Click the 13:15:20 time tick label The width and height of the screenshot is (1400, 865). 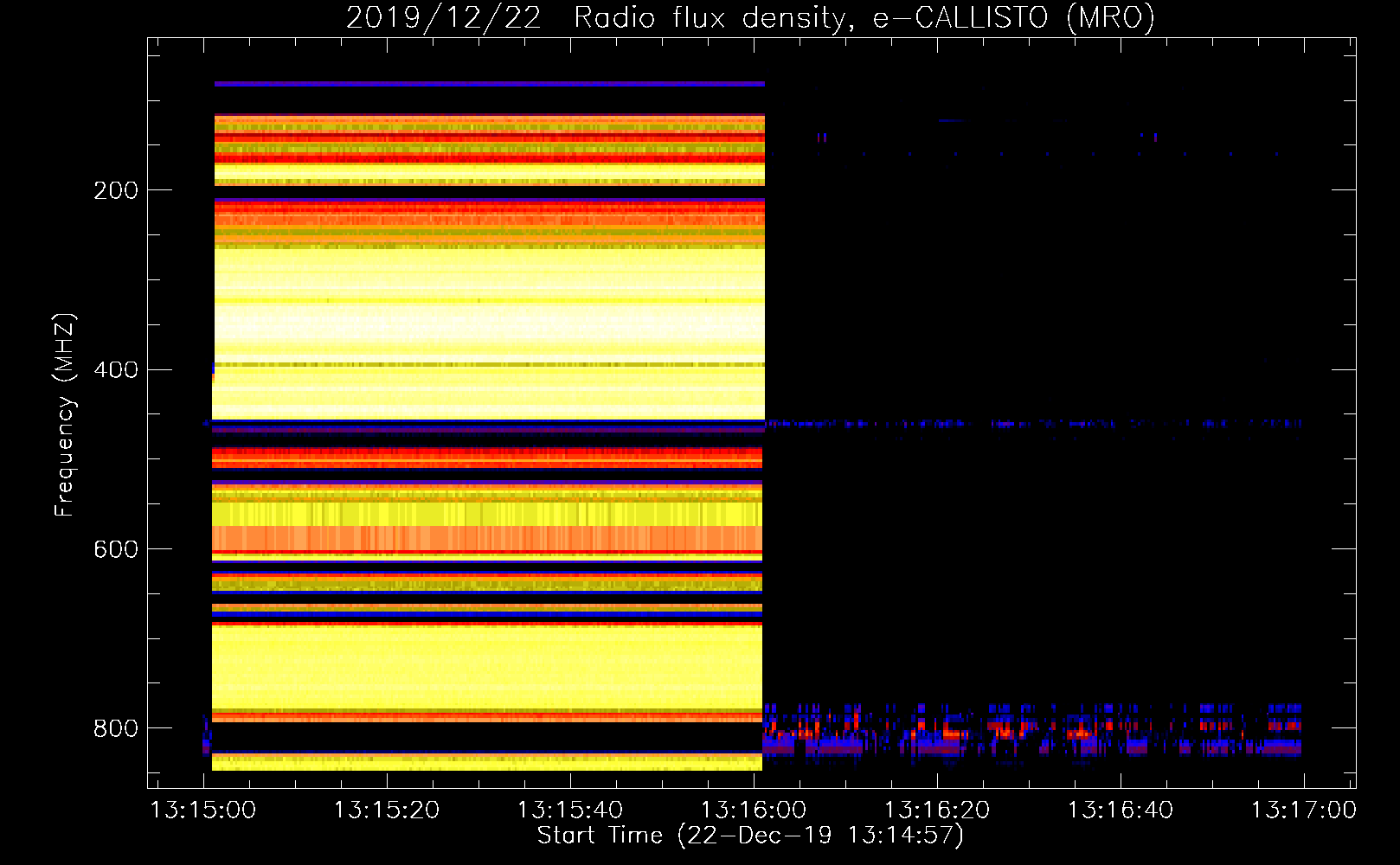[x=387, y=811]
